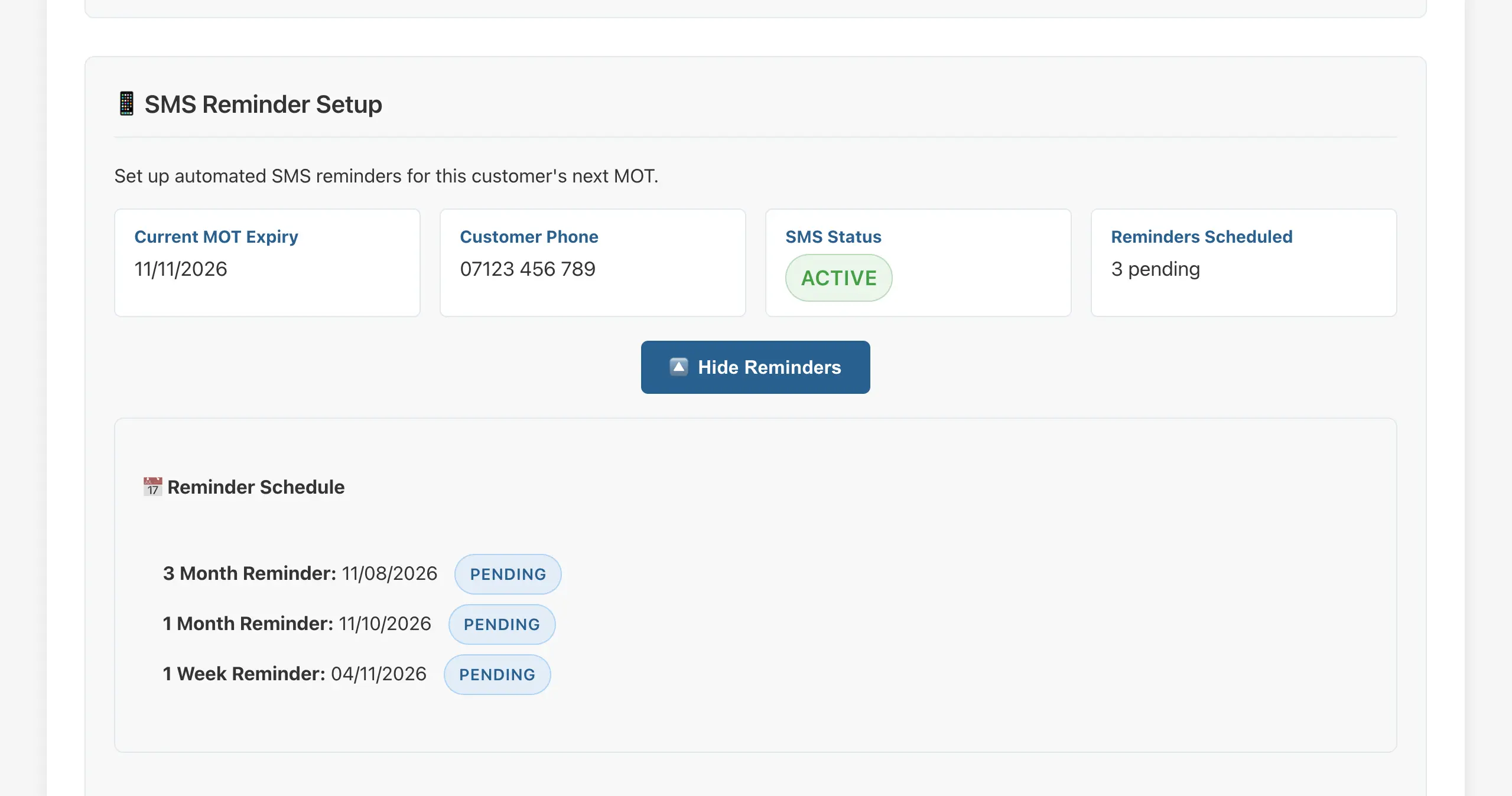
Task: Click the 'Set up automated SMS reminders' description
Action: tap(386, 176)
